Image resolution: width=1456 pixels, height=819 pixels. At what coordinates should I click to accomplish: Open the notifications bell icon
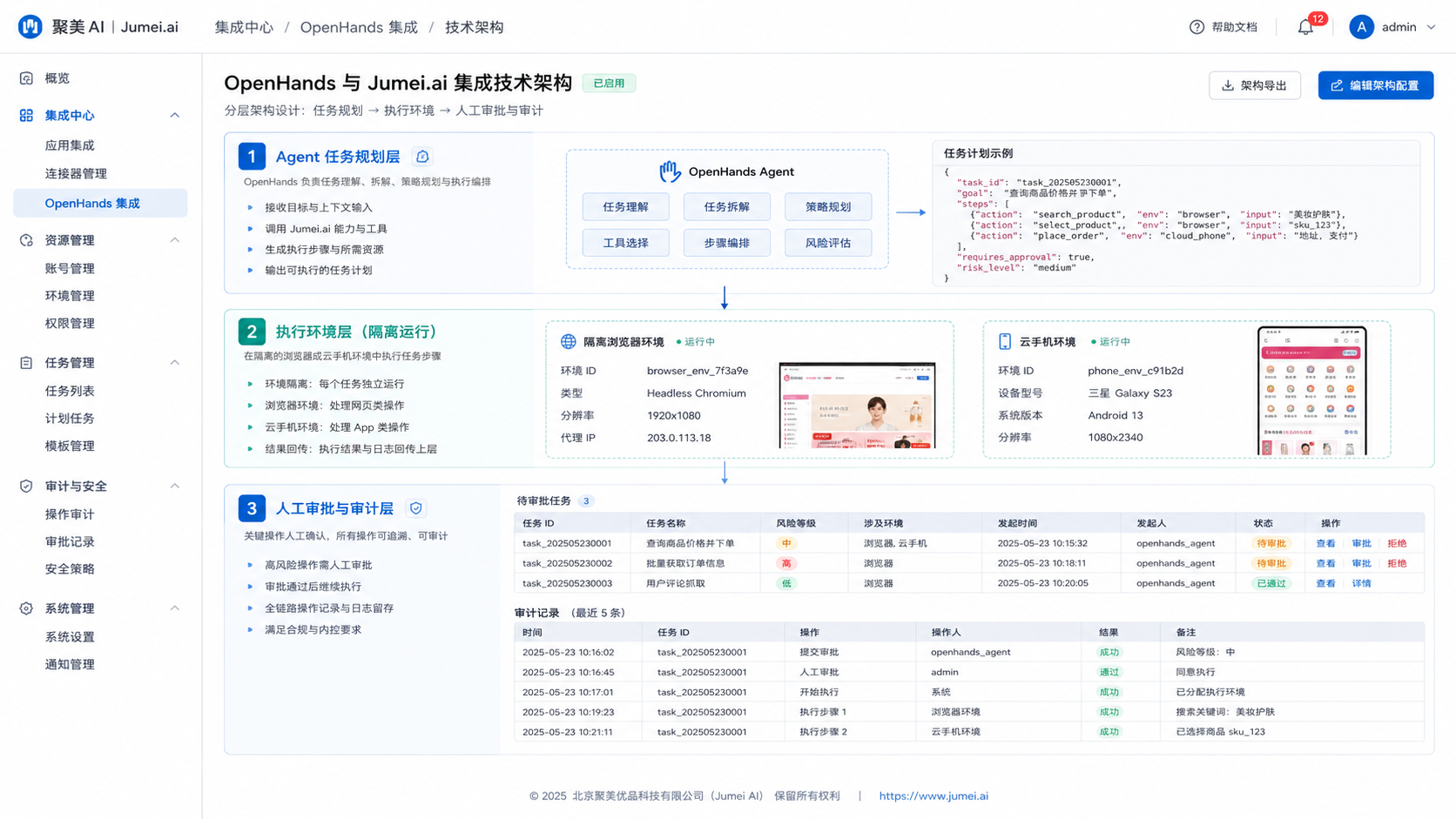(1305, 28)
